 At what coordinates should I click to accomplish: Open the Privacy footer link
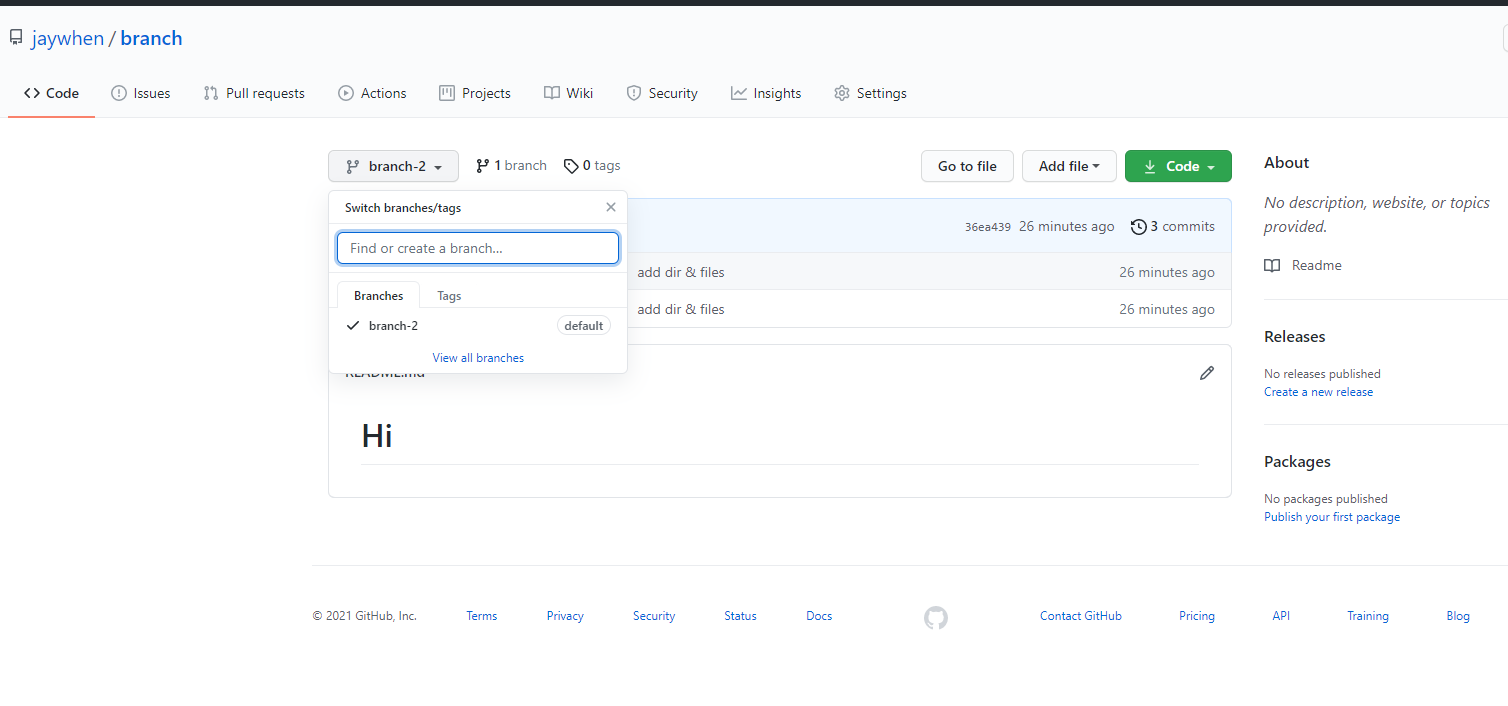pyautogui.click(x=565, y=616)
